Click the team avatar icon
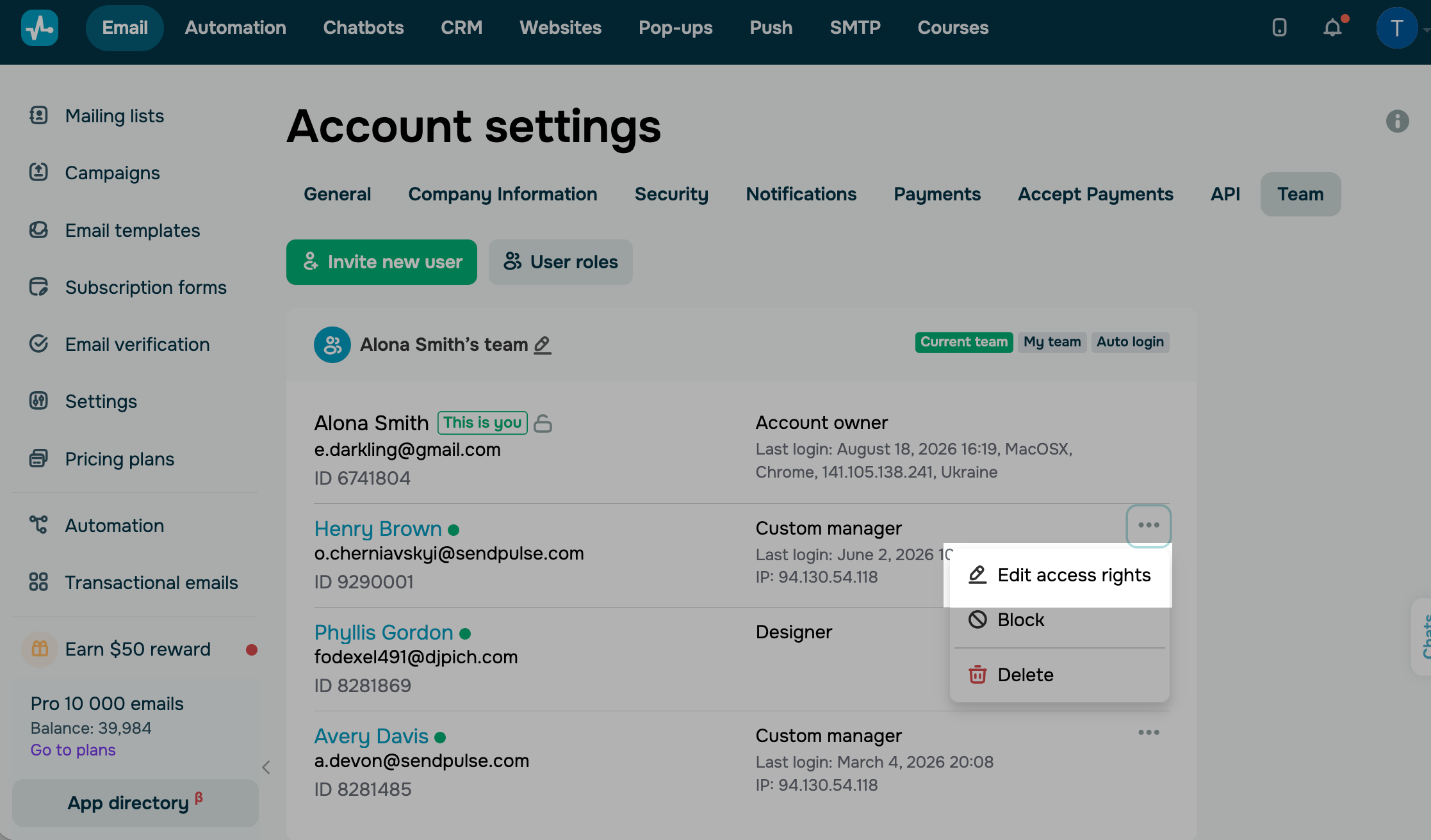Screen dimensions: 1431x840 pyautogui.click(x=332, y=344)
